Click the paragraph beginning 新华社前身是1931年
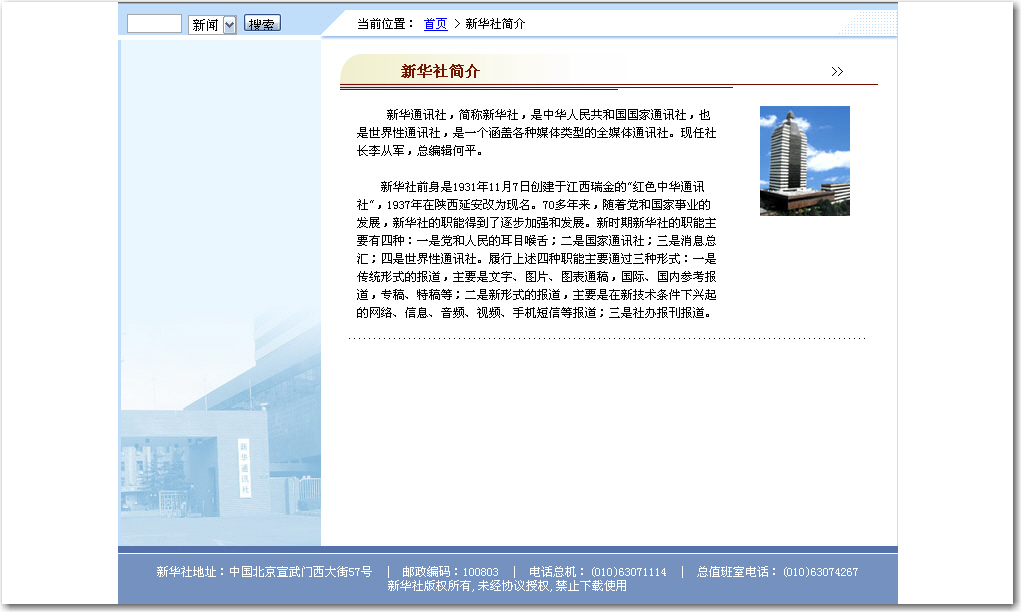Viewport: 1021px width, 612px height. 536,250
